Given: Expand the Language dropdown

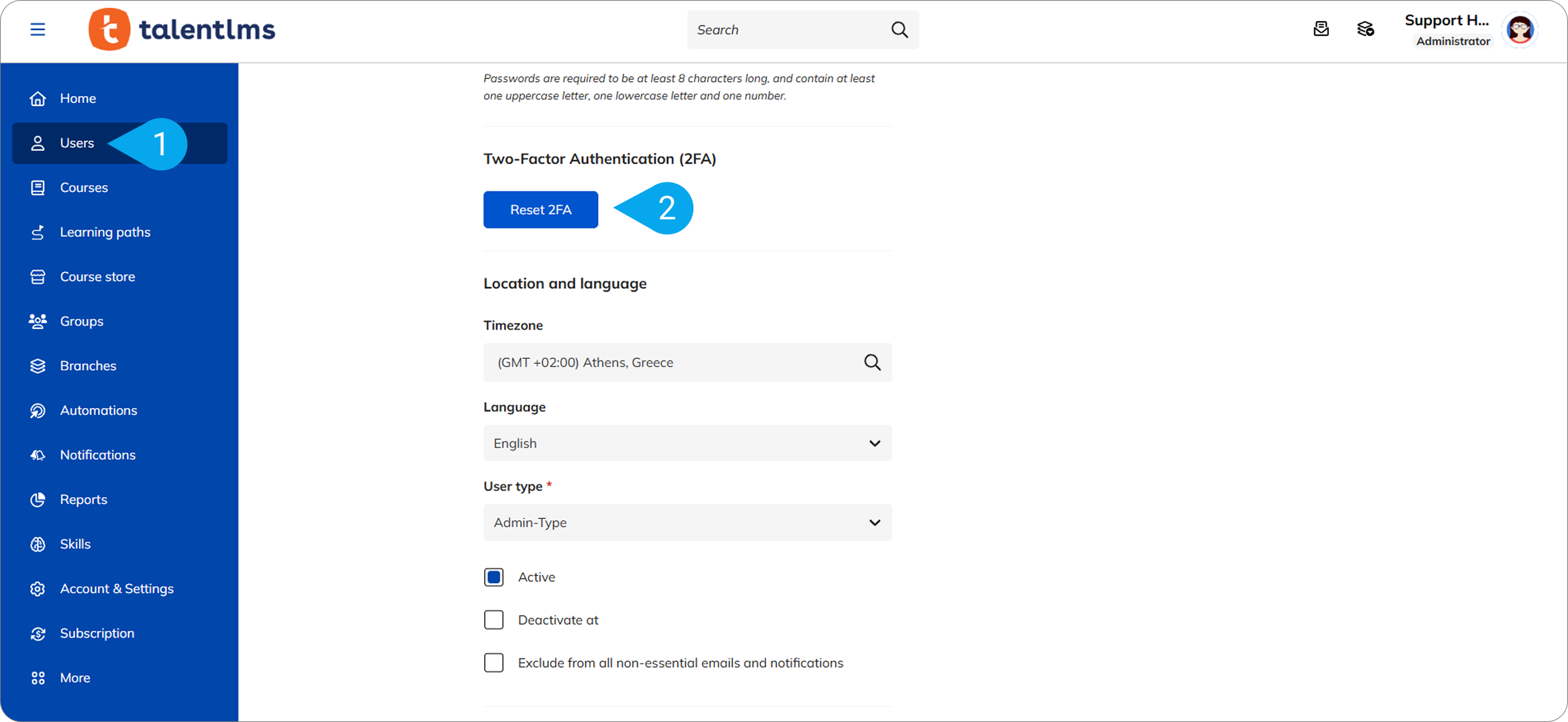Looking at the screenshot, I should 687,443.
